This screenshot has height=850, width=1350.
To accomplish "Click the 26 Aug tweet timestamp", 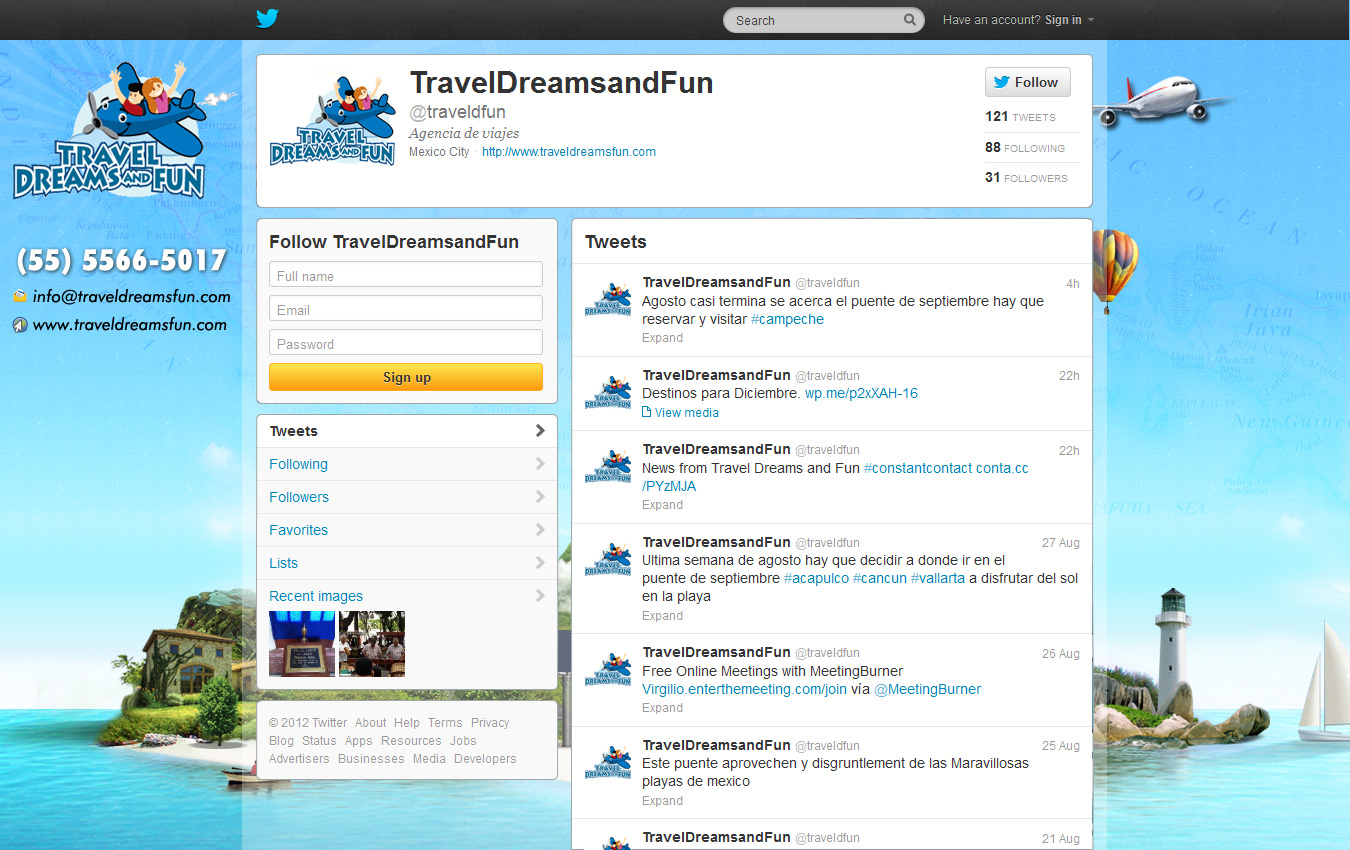I will (x=1061, y=654).
